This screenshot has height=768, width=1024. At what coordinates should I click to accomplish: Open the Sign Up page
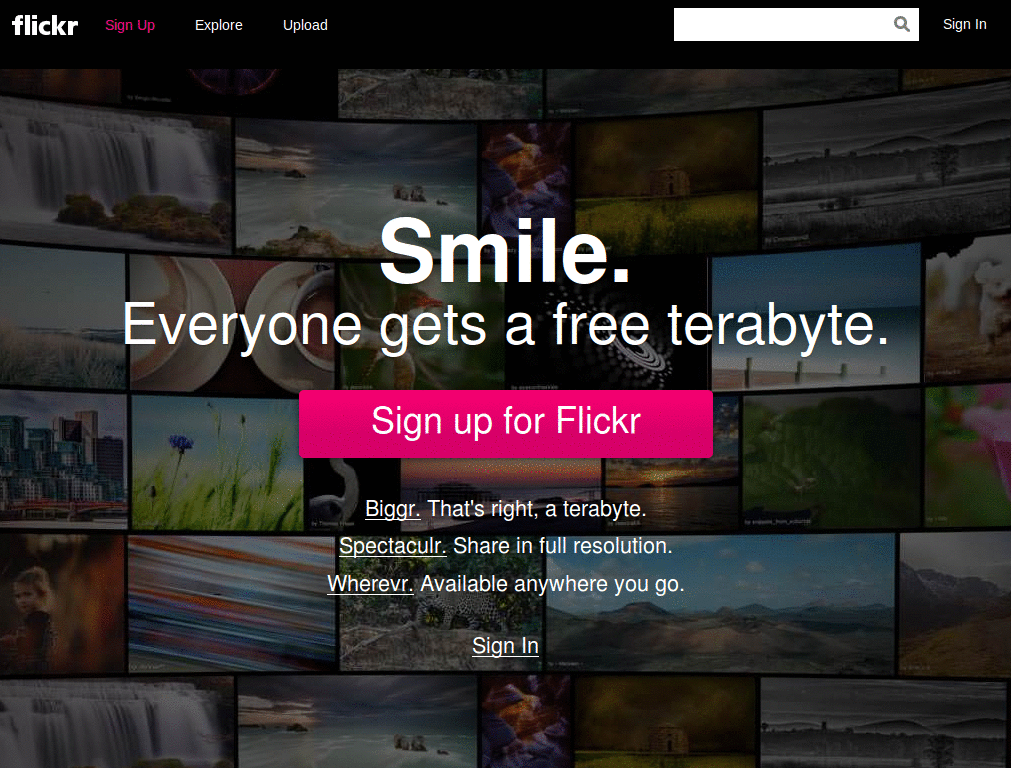[130, 25]
